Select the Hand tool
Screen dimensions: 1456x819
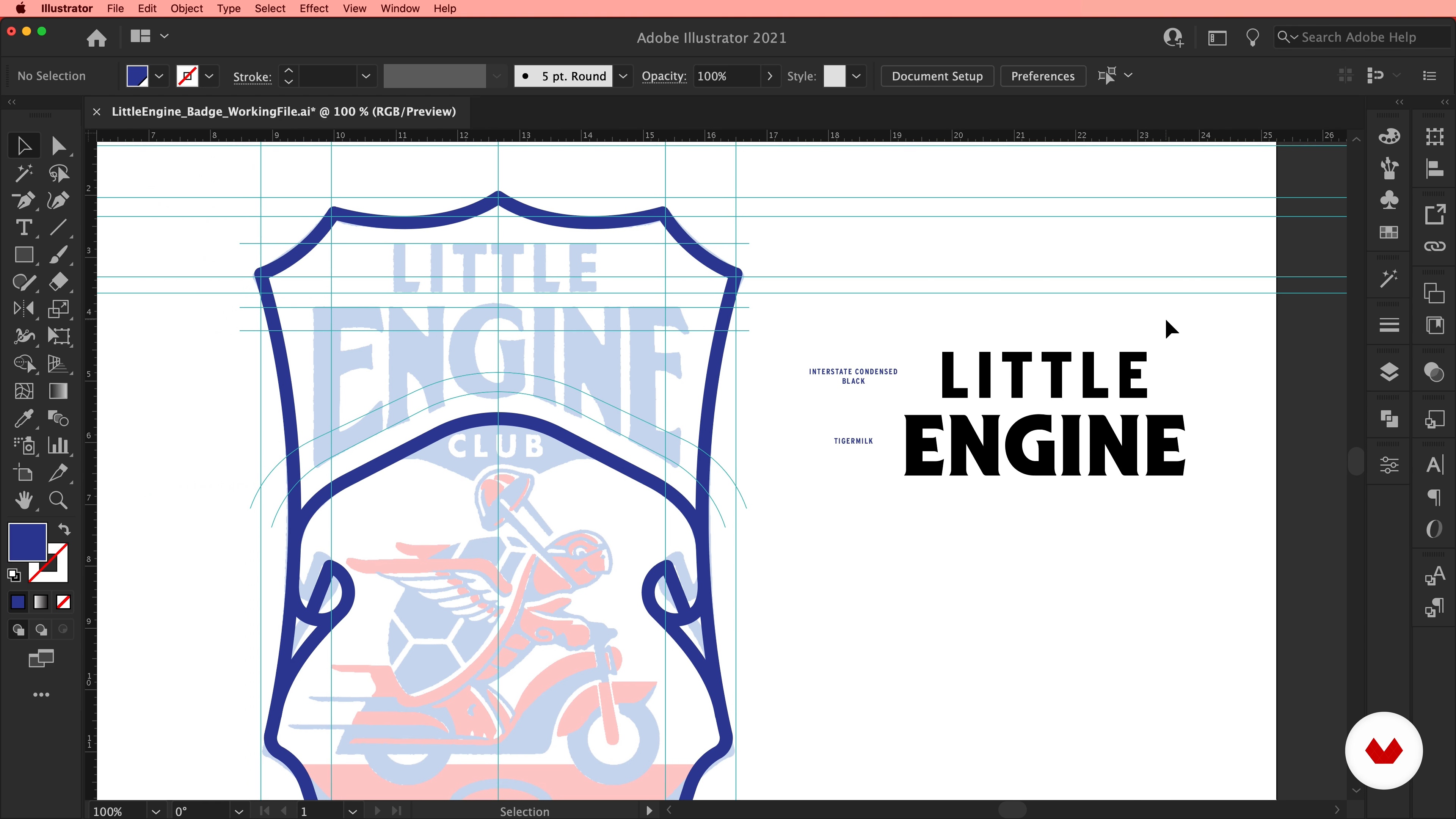[24, 500]
